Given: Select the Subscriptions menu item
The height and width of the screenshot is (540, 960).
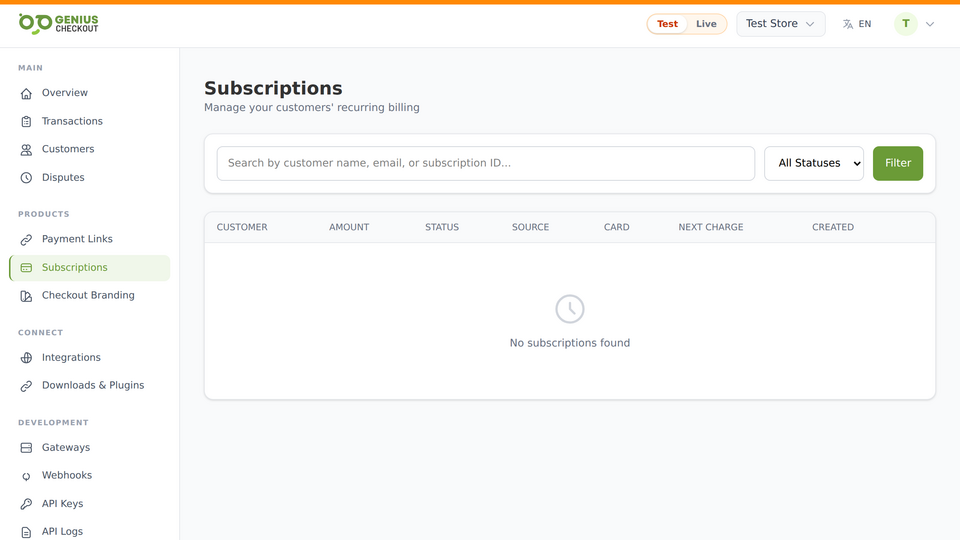Looking at the screenshot, I should (89, 268).
